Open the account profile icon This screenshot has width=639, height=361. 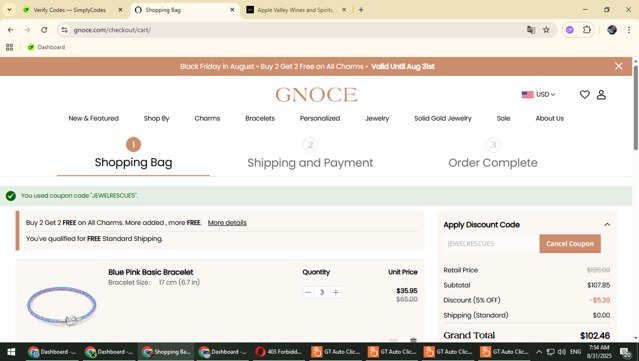(601, 95)
